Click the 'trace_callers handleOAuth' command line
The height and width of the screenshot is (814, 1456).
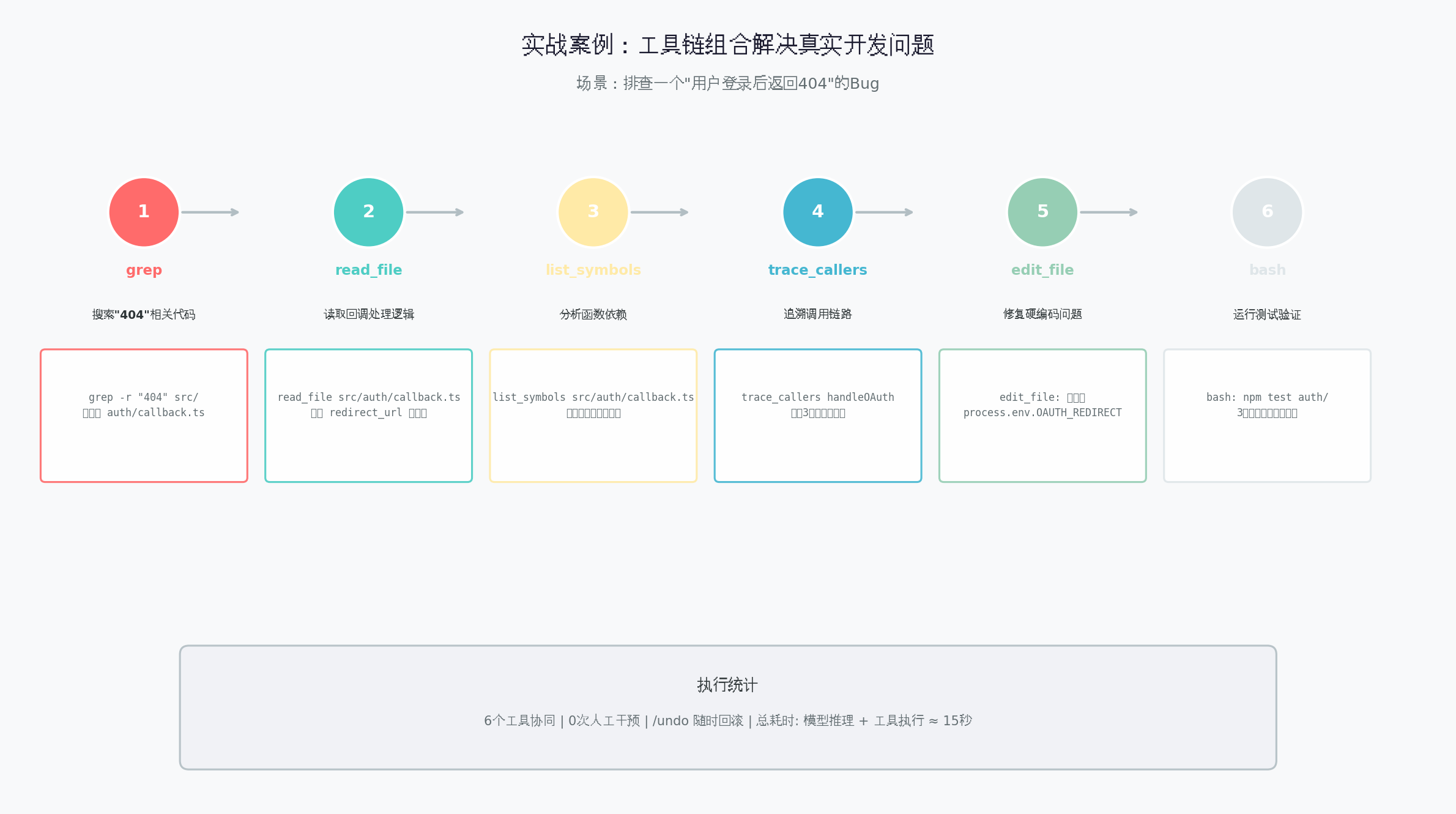point(818,397)
